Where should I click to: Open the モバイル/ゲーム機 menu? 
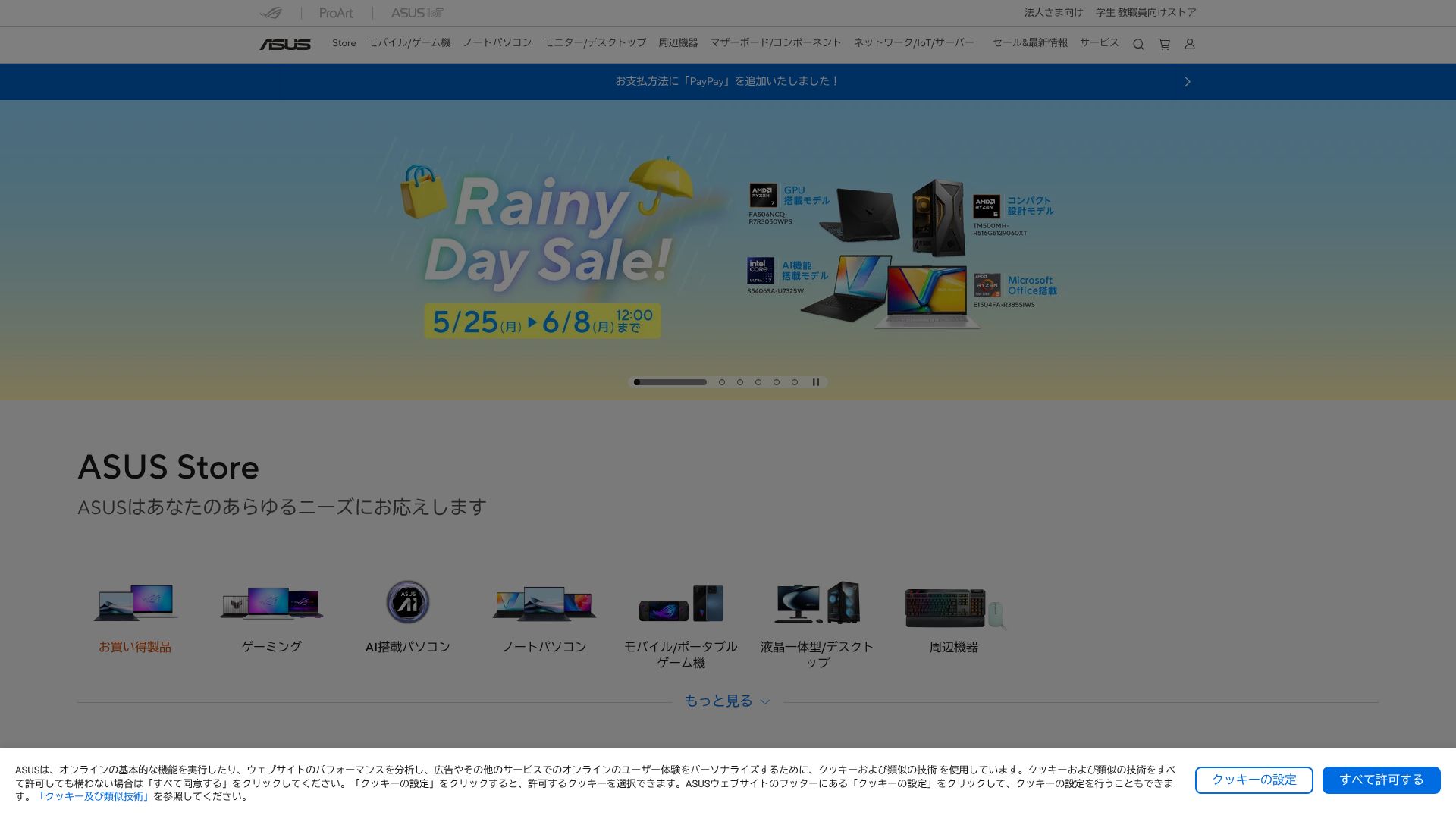coord(409,43)
